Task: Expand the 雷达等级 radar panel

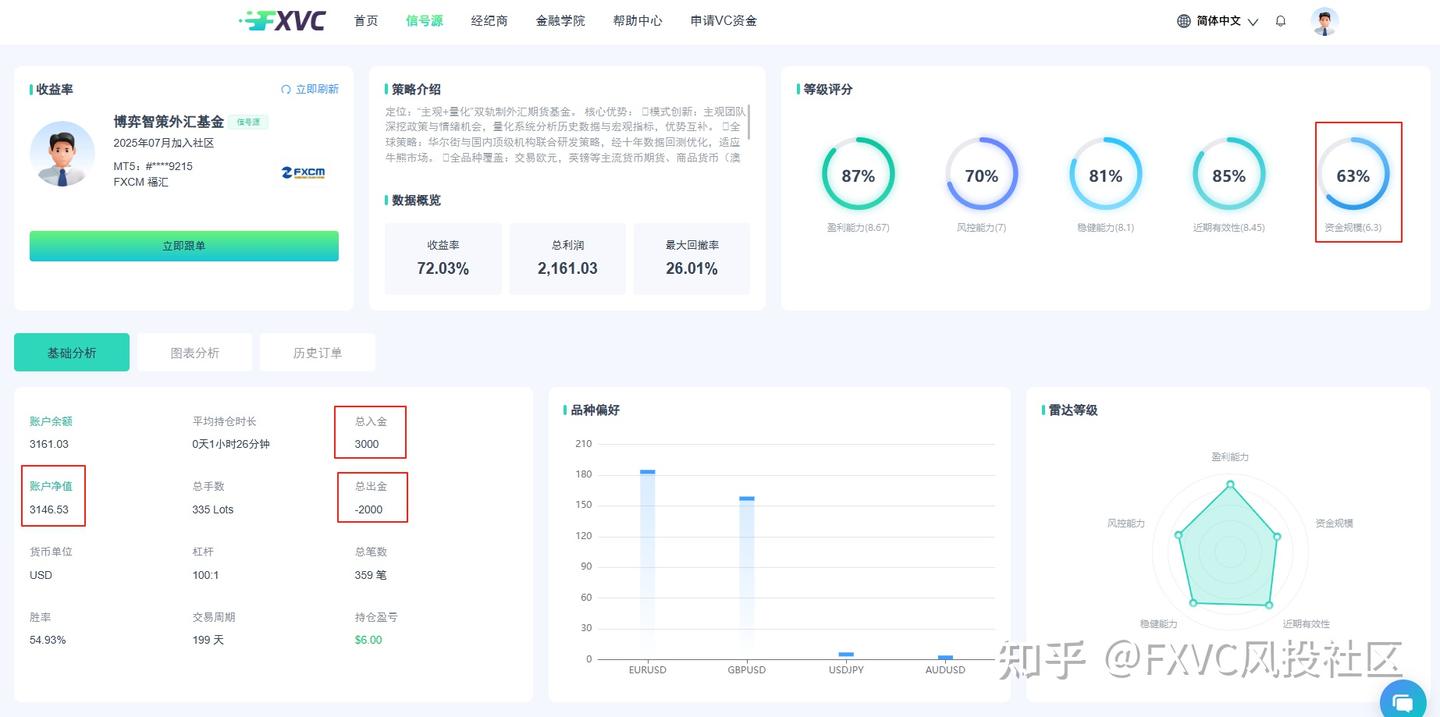Action: (1069, 410)
